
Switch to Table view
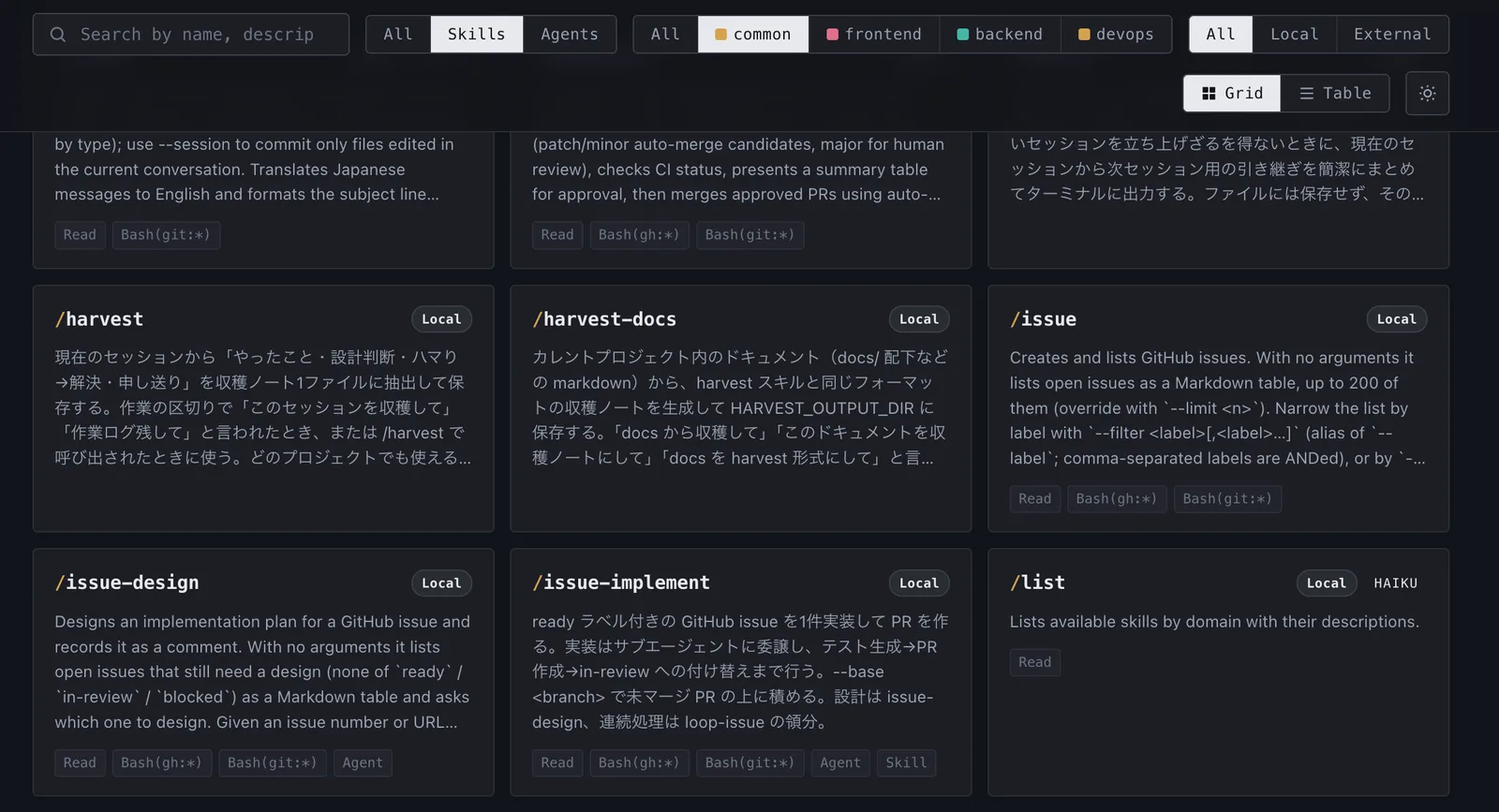click(1335, 94)
